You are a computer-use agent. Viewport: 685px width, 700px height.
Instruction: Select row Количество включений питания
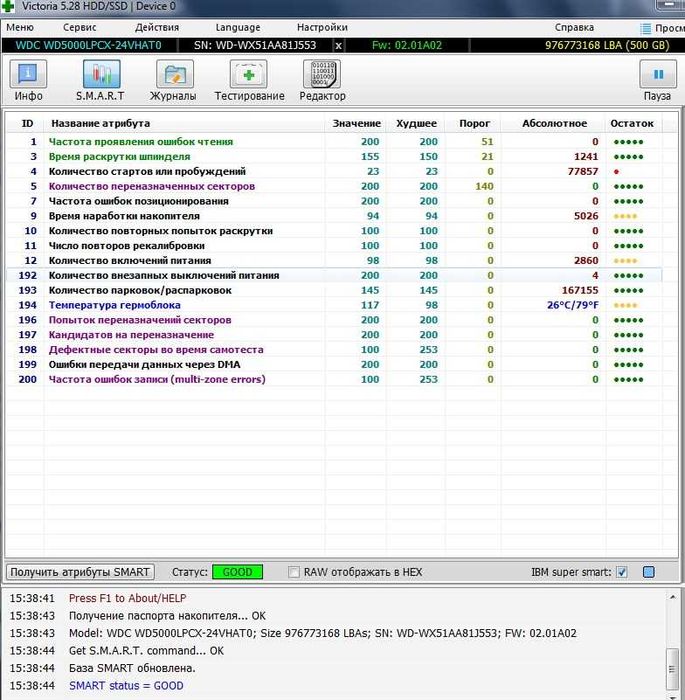(x=334, y=261)
